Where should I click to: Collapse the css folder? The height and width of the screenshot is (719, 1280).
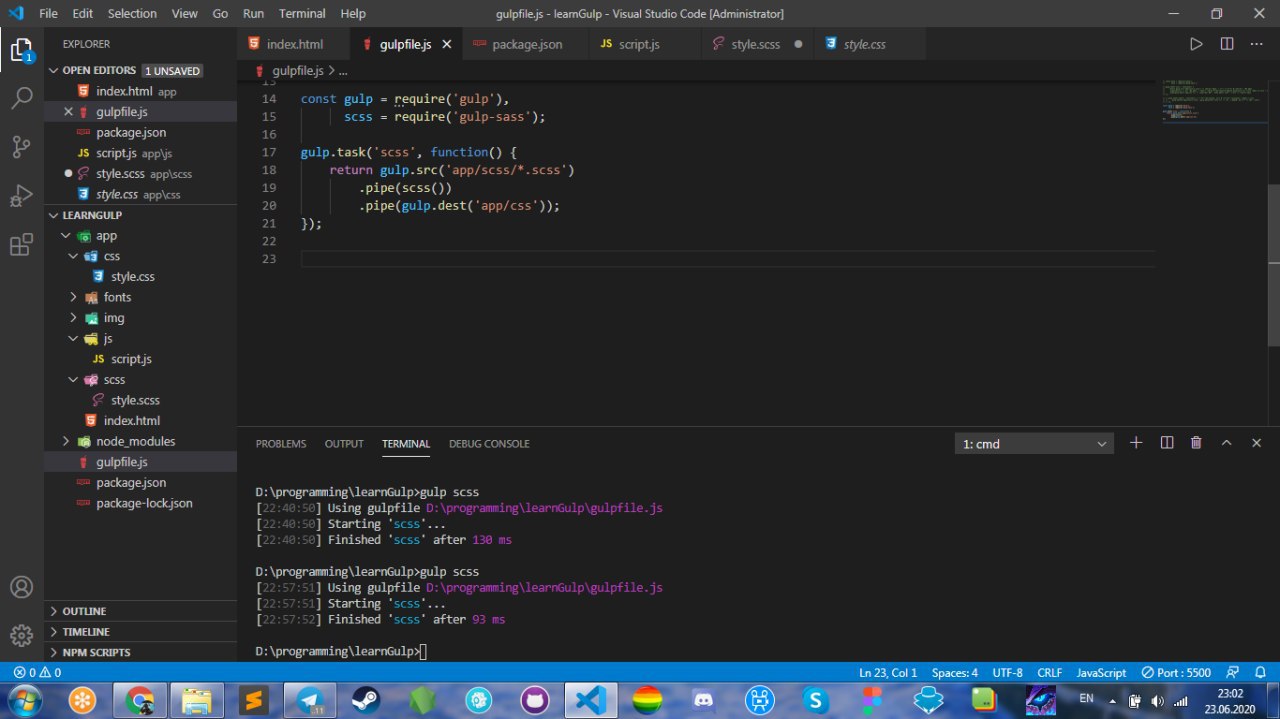(73, 256)
